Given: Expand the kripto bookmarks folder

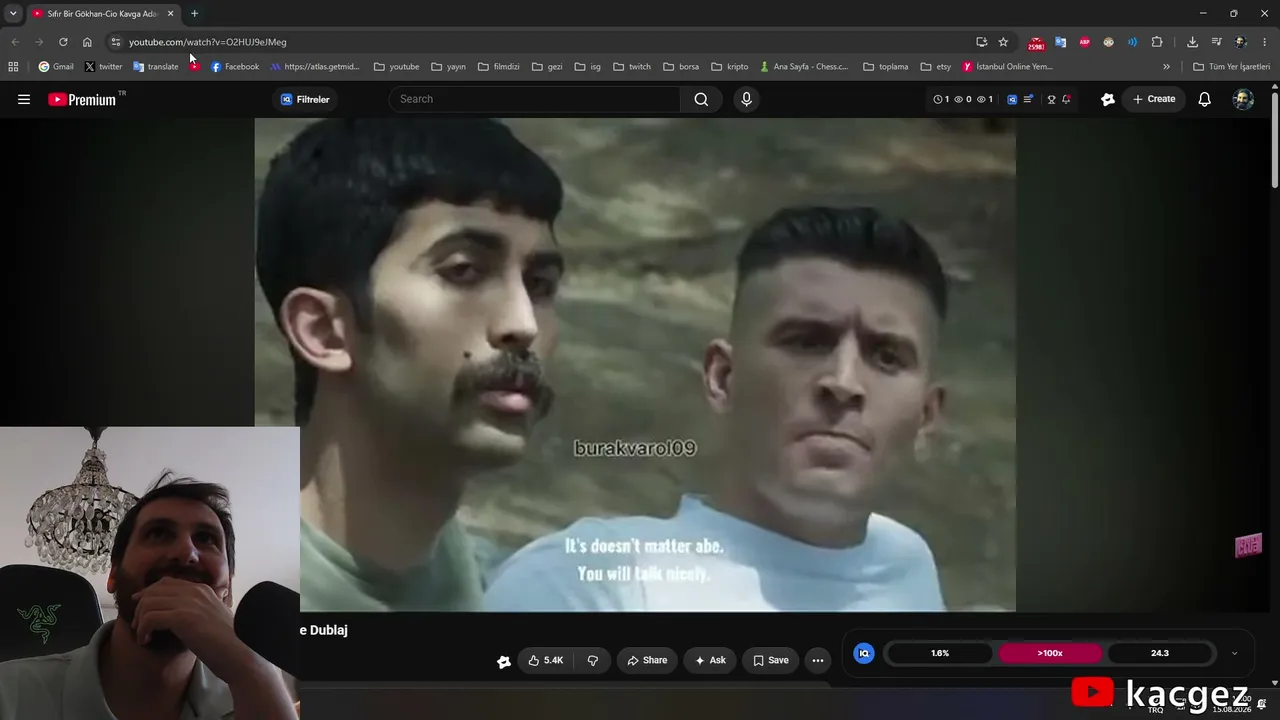Looking at the screenshot, I should (x=730, y=67).
